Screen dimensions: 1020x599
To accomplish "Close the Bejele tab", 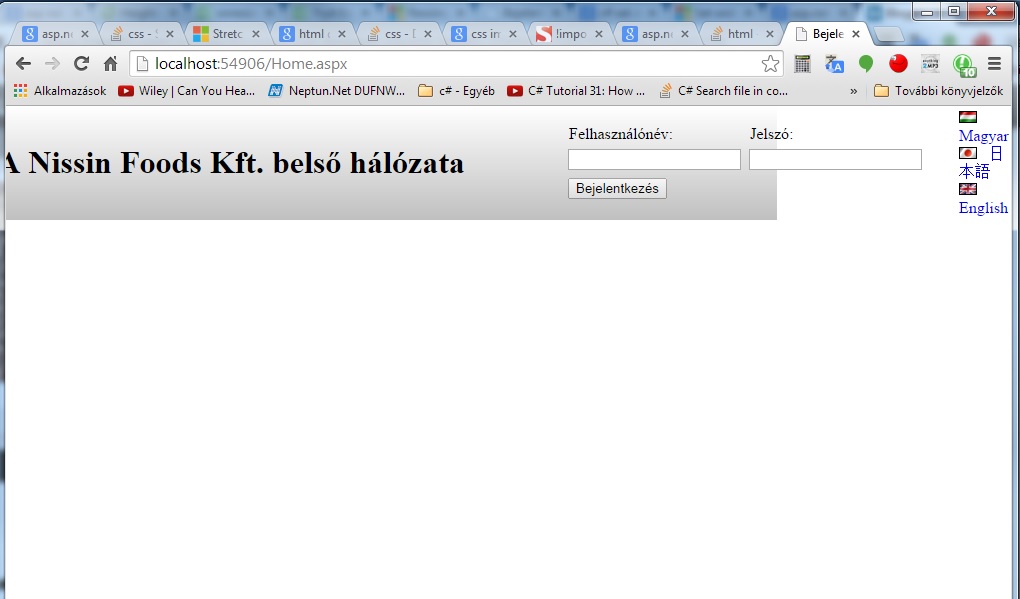I will pyautogui.click(x=856, y=34).
